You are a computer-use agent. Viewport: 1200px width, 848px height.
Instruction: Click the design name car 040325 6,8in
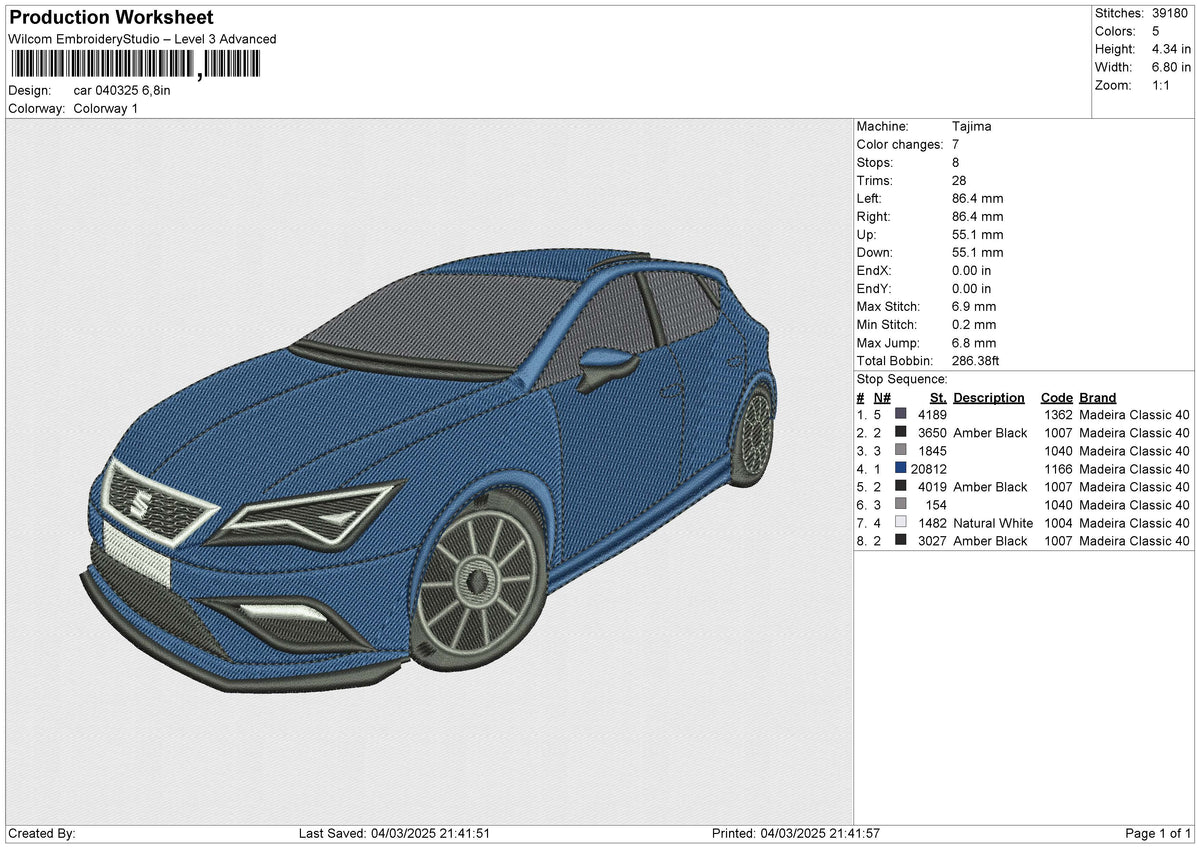tap(122, 90)
